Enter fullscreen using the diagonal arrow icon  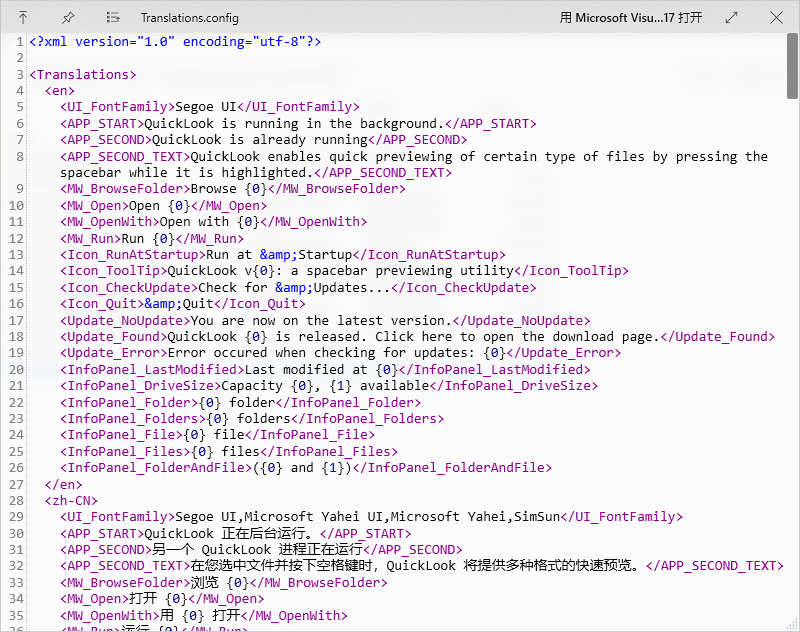pyautogui.click(x=732, y=17)
